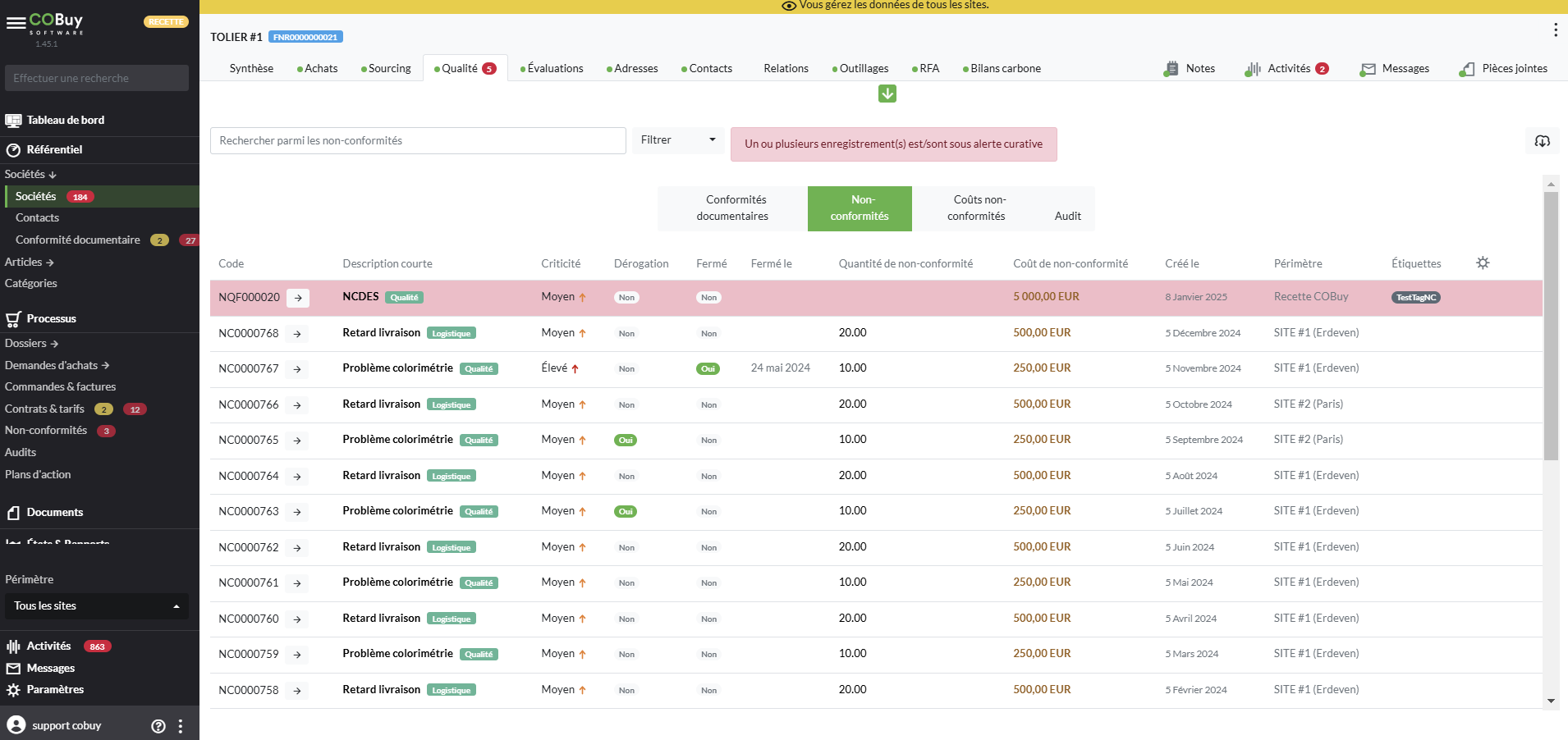Open Notes panel icon
The width and height of the screenshot is (1568, 740).
coord(1171,69)
